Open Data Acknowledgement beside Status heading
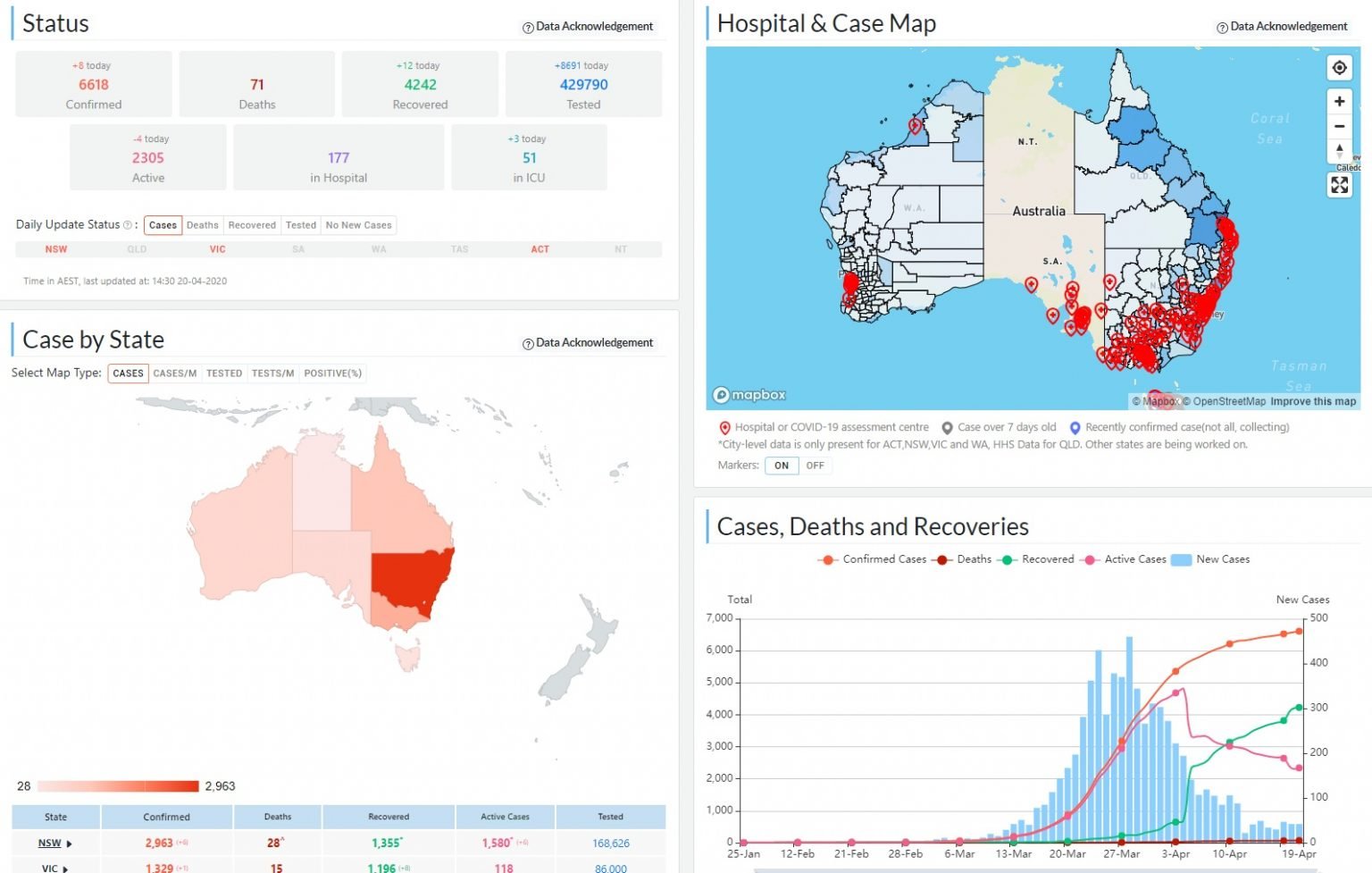 [x=588, y=27]
